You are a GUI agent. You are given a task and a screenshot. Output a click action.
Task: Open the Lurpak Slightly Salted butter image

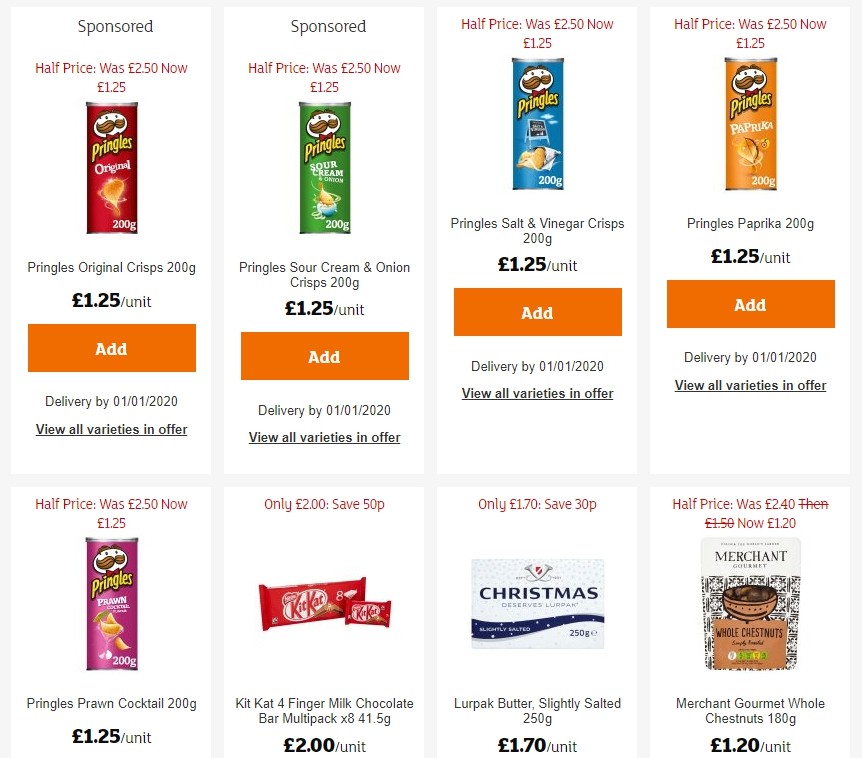coord(537,603)
